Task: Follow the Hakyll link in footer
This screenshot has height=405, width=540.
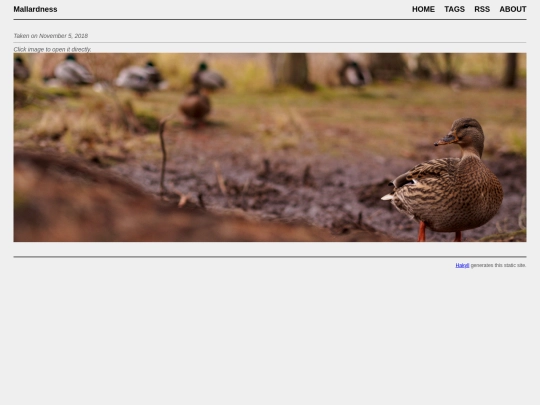Action: 462,265
